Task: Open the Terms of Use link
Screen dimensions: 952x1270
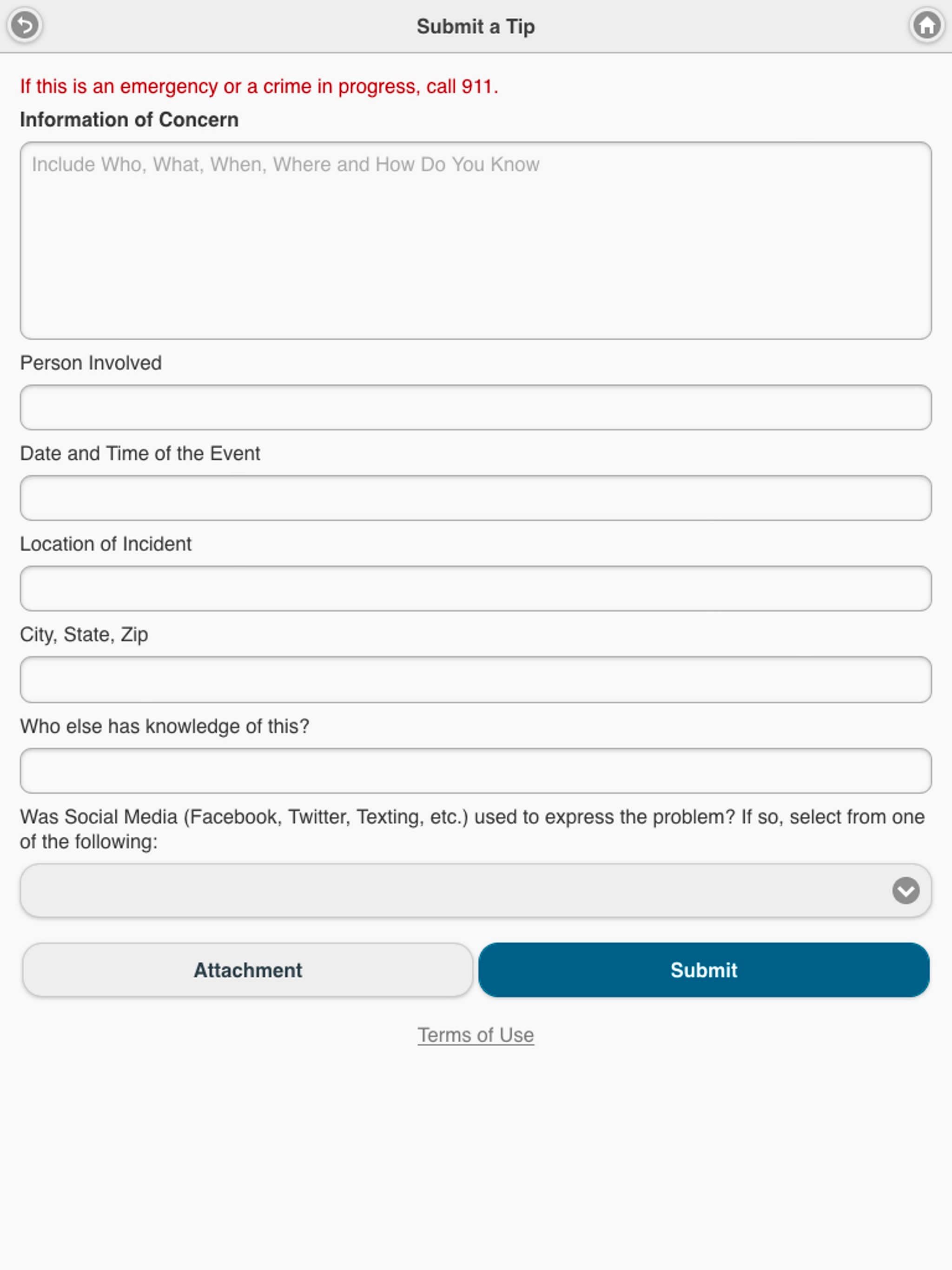Action: pyautogui.click(x=476, y=1035)
